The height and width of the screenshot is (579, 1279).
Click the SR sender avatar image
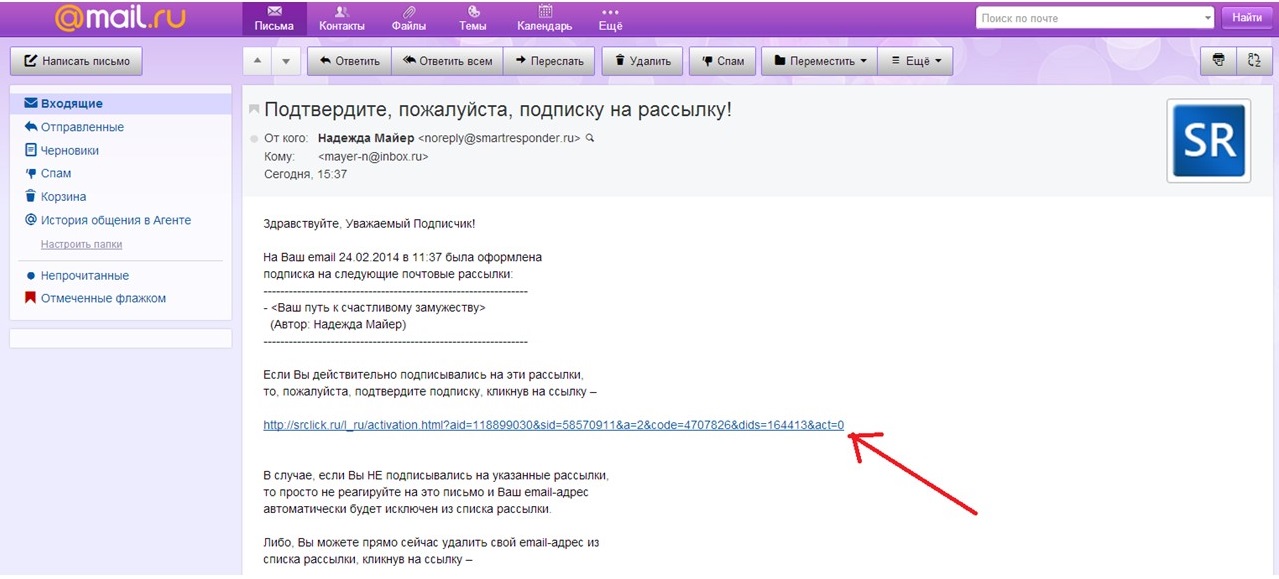(x=1208, y=141)
